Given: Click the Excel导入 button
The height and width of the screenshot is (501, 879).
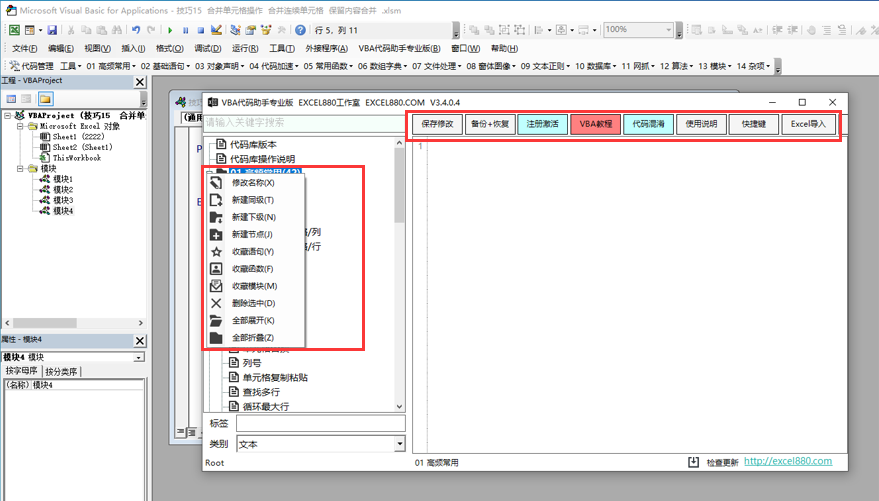Looking at the screenshot, I should click(808, 124).
